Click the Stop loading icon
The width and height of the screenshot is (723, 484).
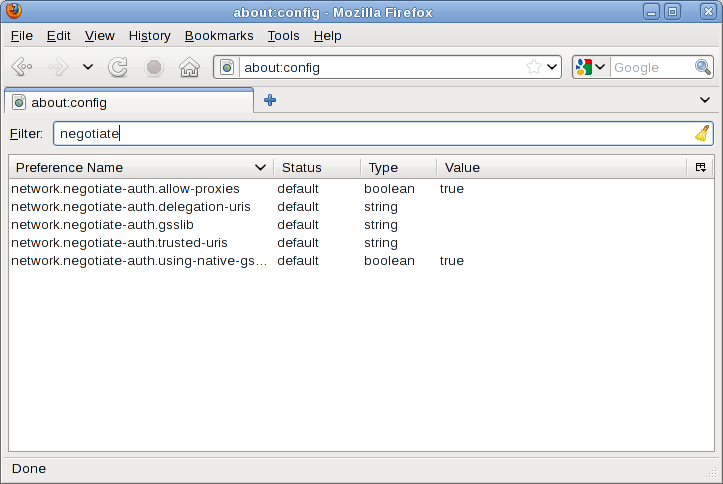coord(154,67)
